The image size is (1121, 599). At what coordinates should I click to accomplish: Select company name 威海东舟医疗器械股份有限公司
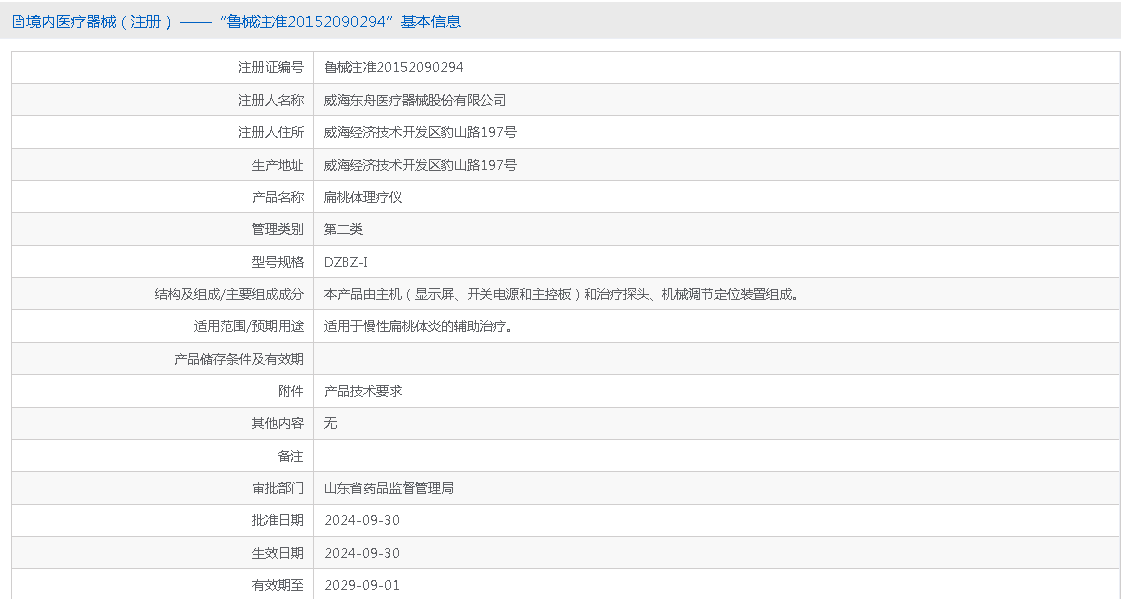[x=415, y=100]
